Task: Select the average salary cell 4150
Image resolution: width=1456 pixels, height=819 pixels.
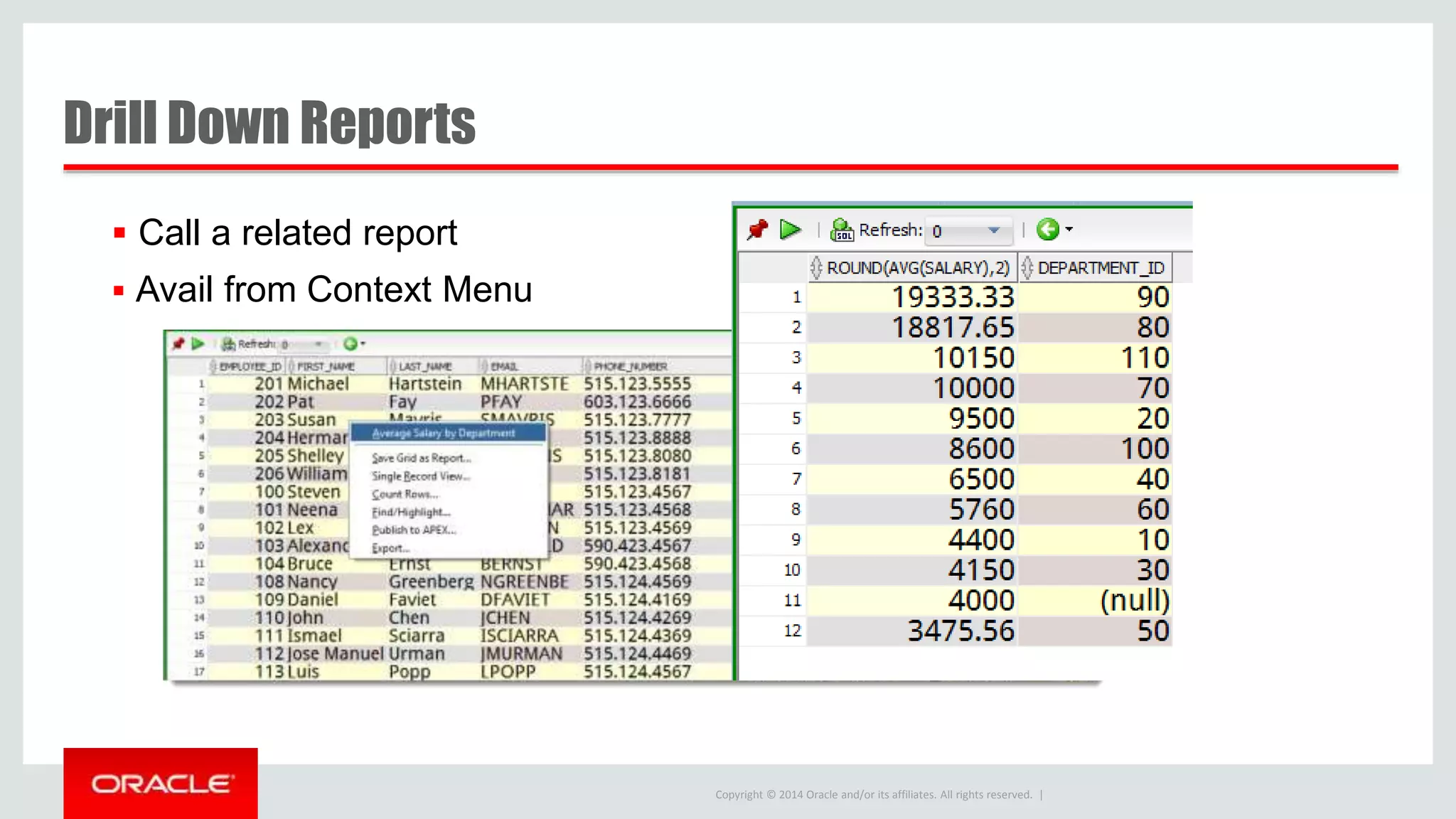Action: click(912, 570)
